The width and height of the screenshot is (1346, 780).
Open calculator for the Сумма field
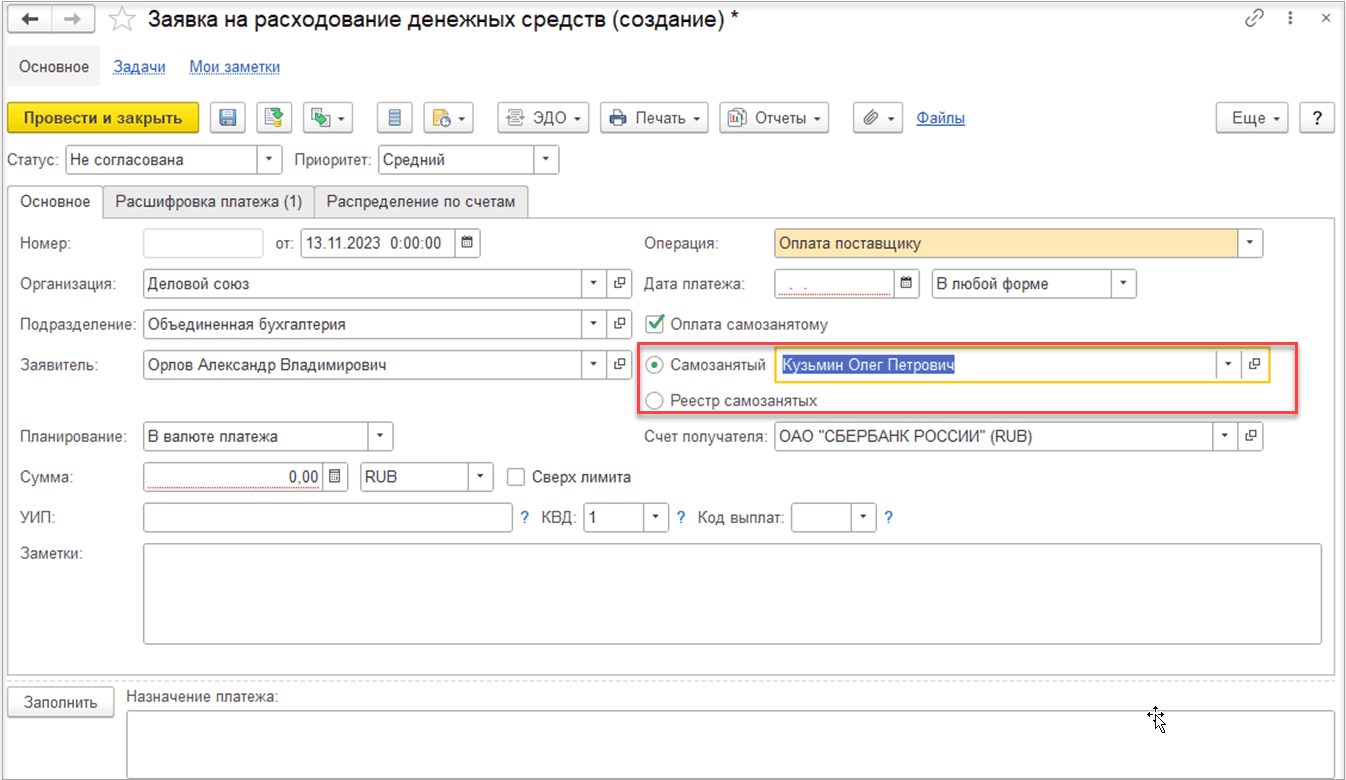pyautogui.click(x=335, y=477)
